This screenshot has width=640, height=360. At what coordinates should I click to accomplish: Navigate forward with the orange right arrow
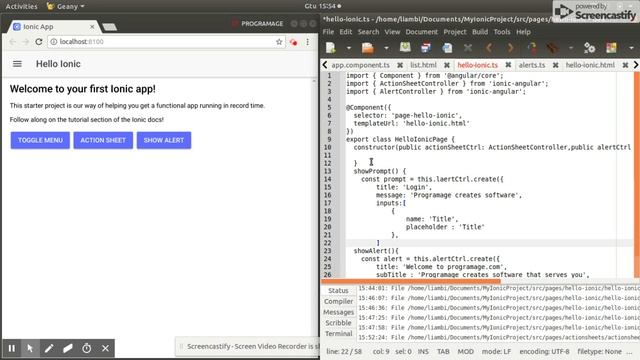[510, 48]
